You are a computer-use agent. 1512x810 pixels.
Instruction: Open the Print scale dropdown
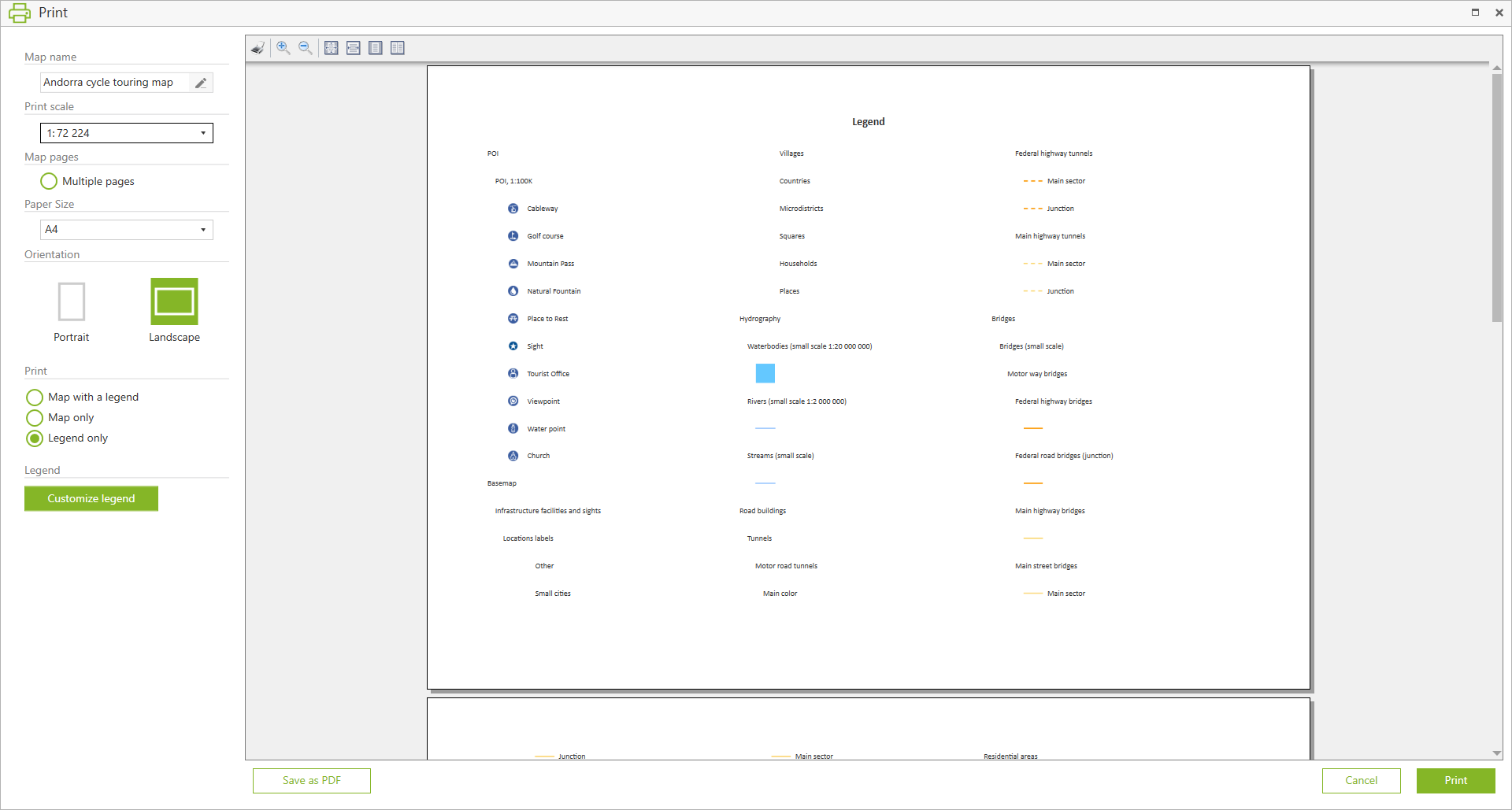tap(203, 133)
